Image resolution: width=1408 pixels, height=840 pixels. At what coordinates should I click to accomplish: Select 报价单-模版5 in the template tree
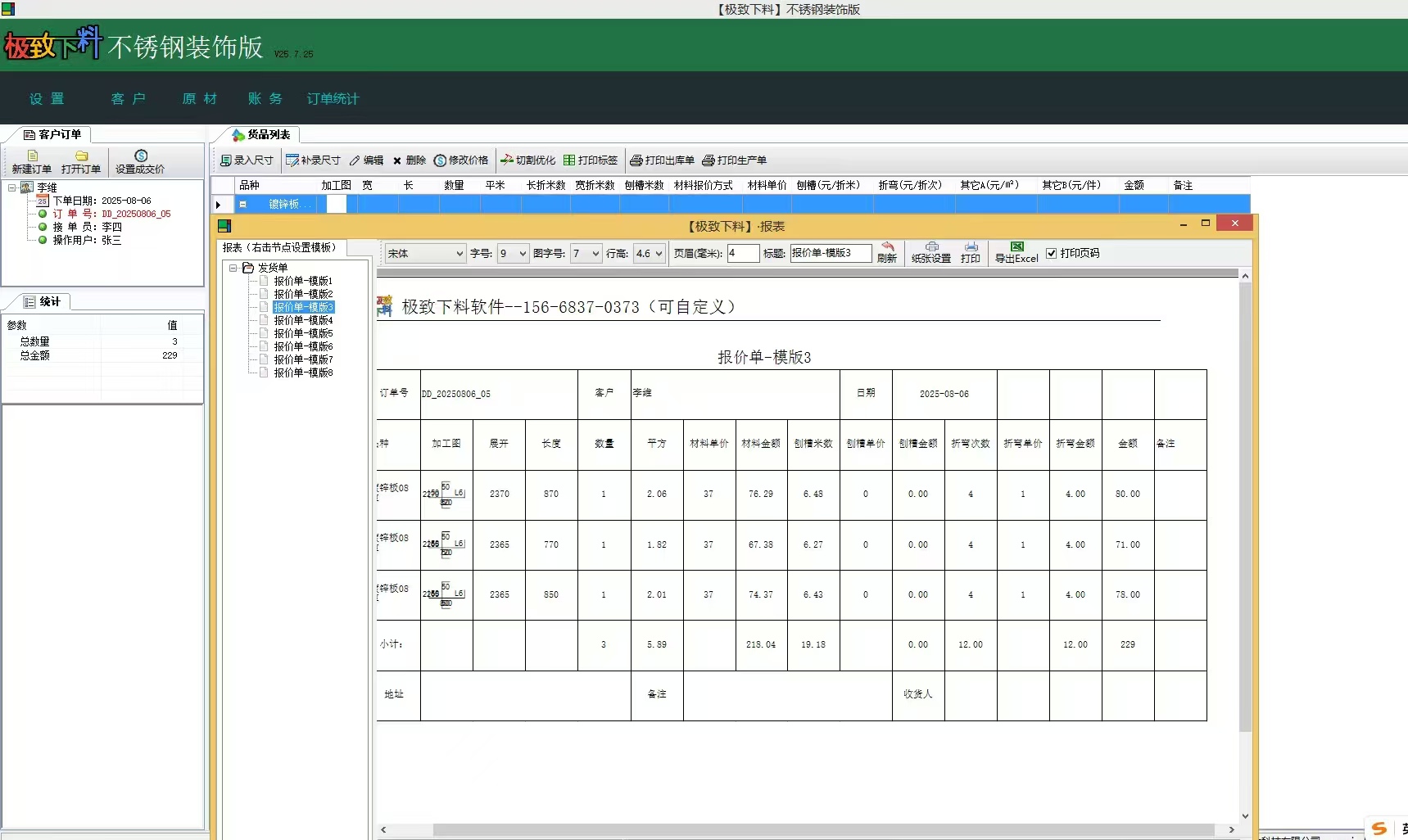(303, 333)
